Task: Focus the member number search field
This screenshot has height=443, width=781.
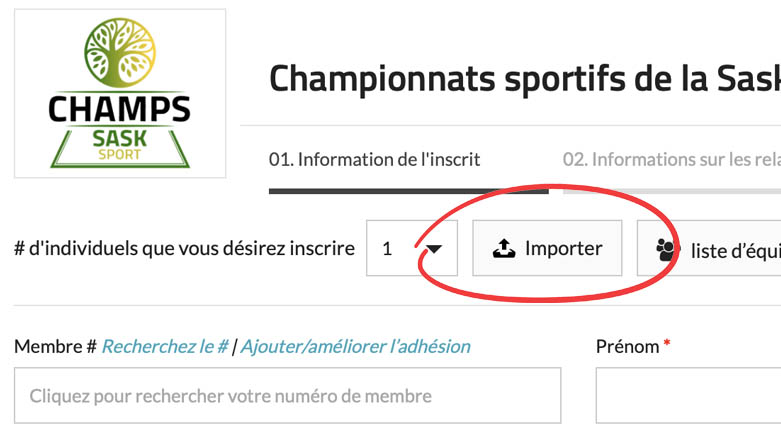Action: (288, 396)
